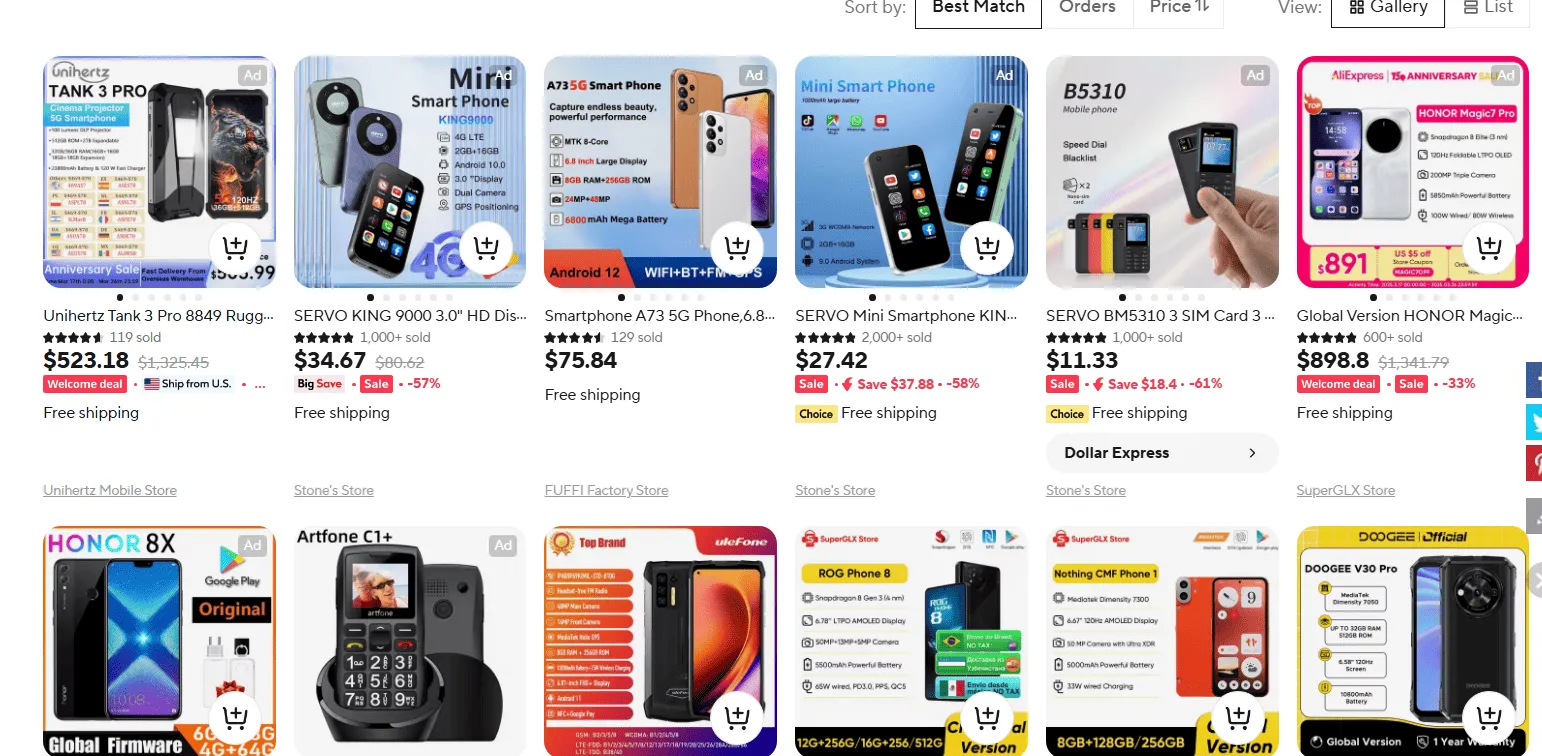Open SERVO Mini Smartphone product image
The image size is (1542, 756).
pos(911,172)
